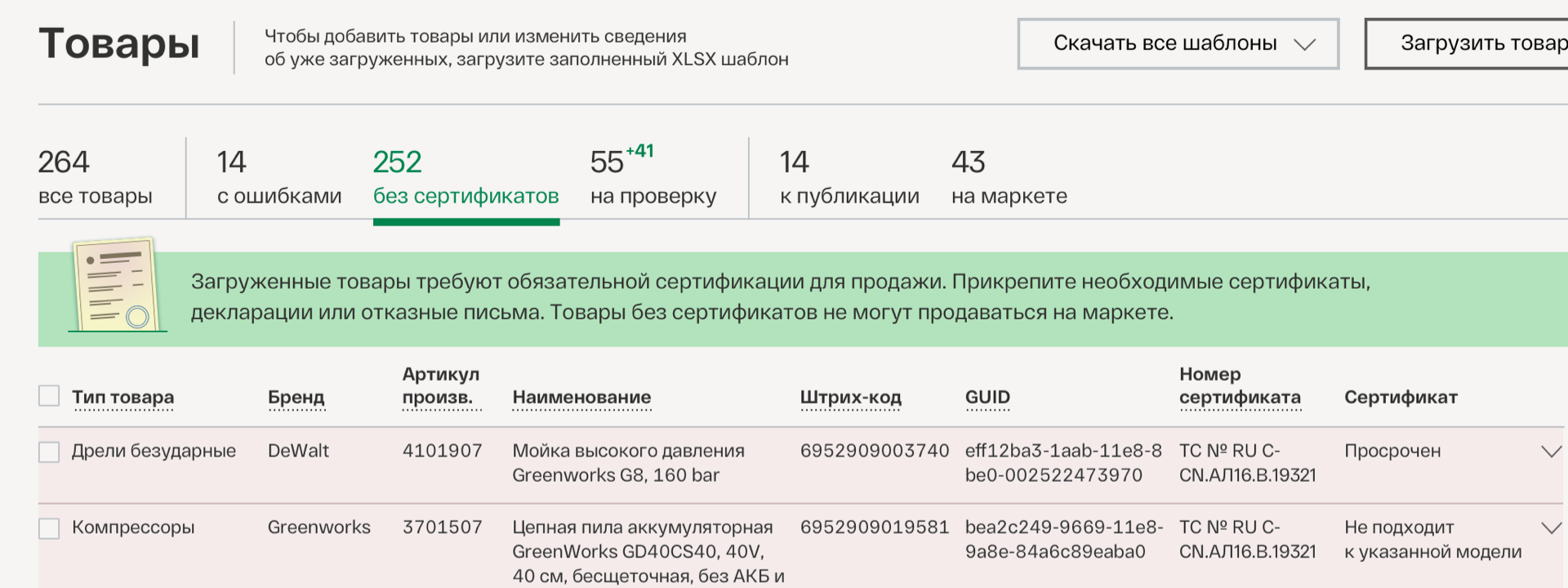
Task: Open the 'с ошибками' tab
Action: pos(278,177)
